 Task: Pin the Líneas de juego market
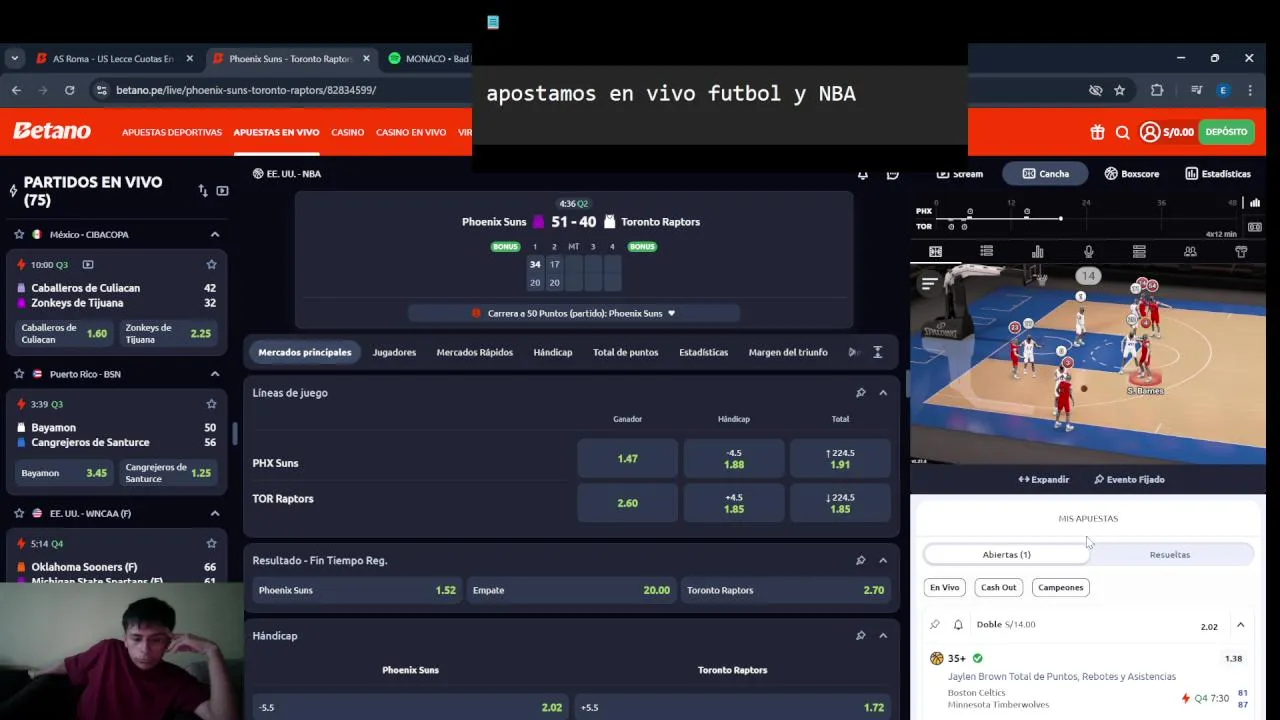pyautogui.click(x=860, y=393)
